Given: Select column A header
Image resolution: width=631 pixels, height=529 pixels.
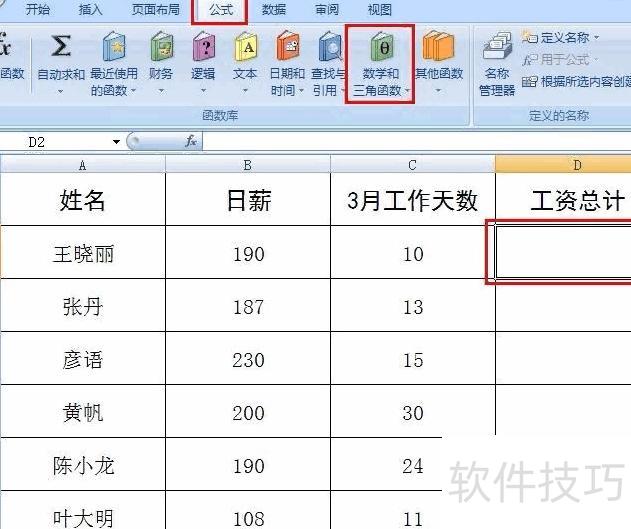Looking at the screenshot, I should [82, 165].
